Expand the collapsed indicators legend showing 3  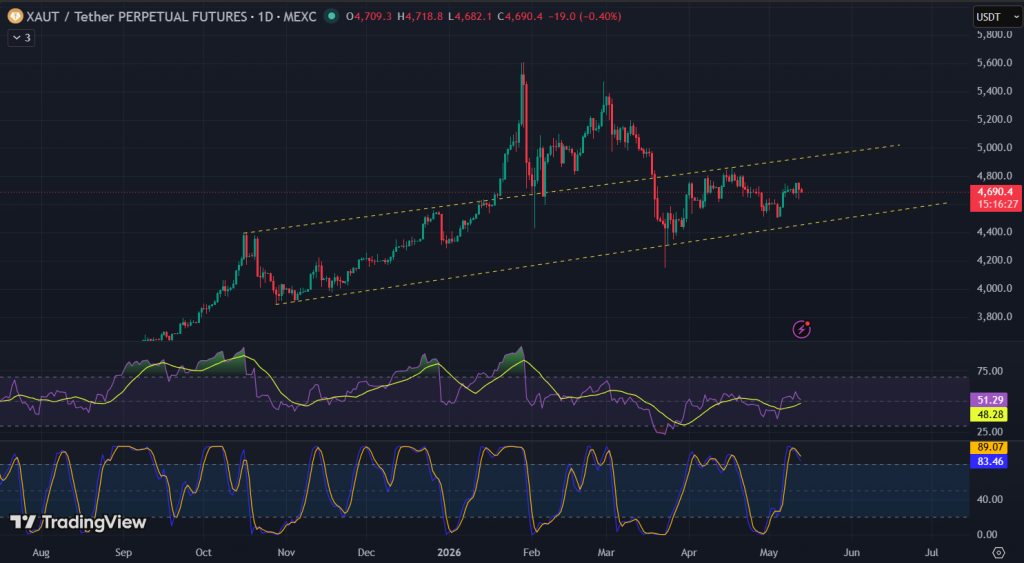(x=22, y=38)
